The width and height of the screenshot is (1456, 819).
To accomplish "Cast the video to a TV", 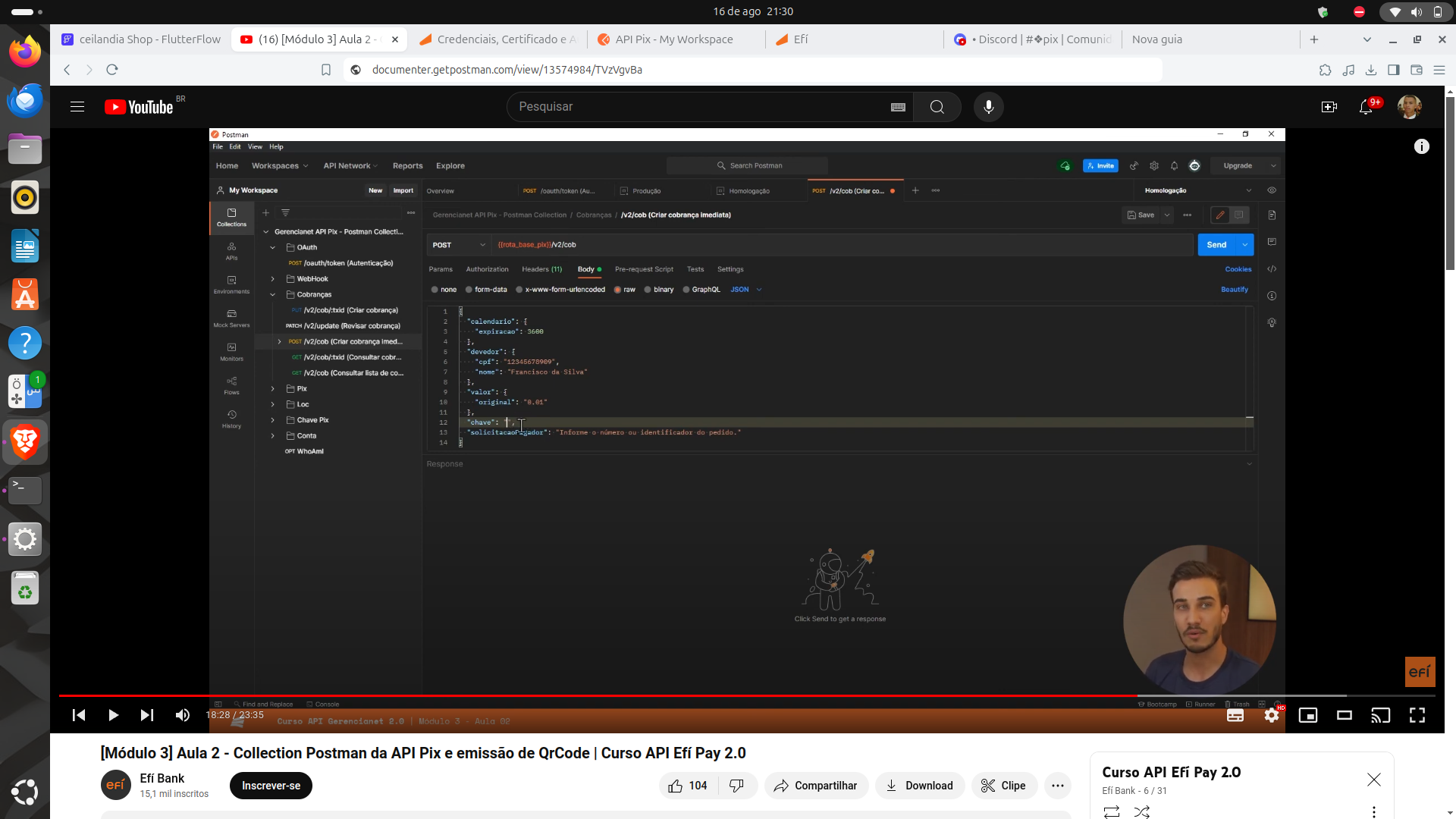I will (1381, 715).
